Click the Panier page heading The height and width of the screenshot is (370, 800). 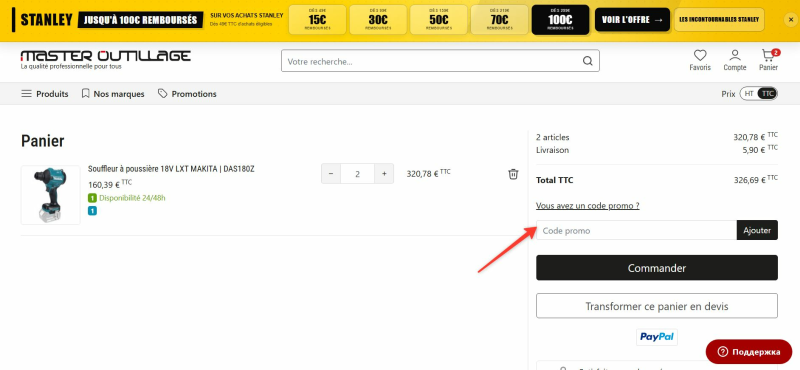[43, 141]
